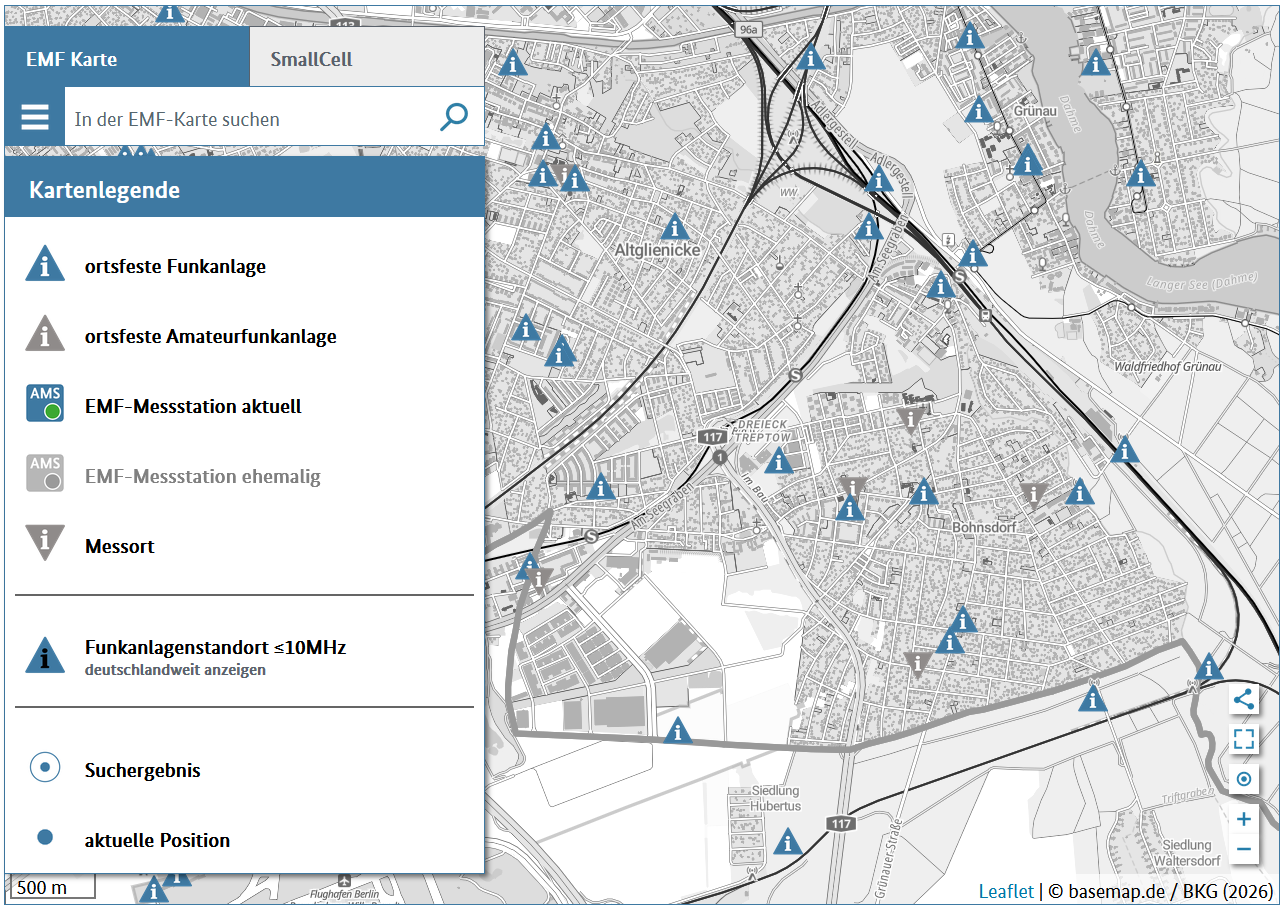Zoom out of the map
The image size is (1285, 910).
pos(1244,849)
